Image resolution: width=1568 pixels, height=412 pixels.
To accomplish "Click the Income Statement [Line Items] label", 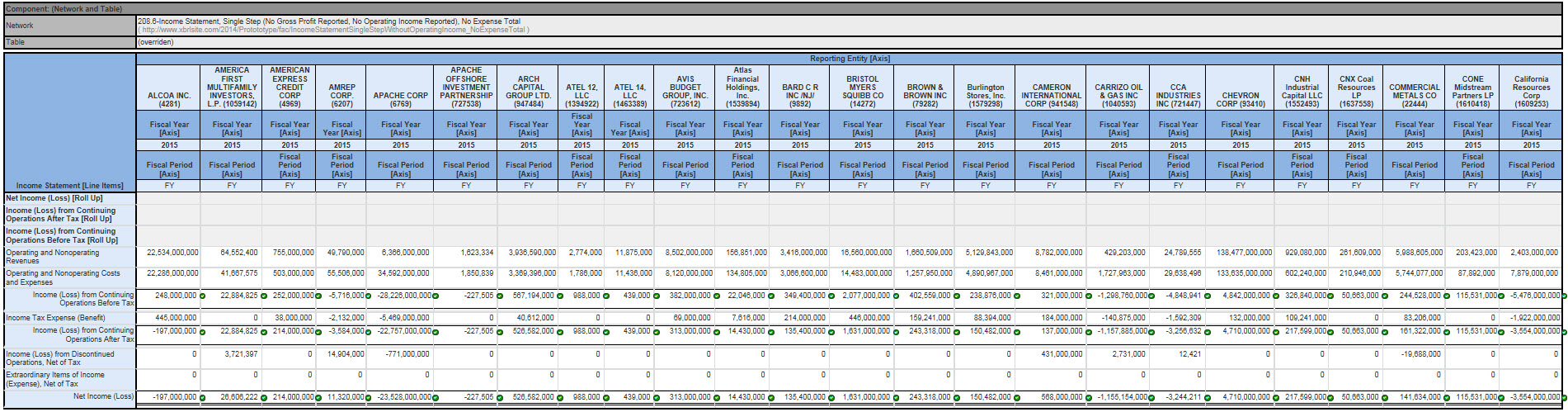I will (69, 186).
